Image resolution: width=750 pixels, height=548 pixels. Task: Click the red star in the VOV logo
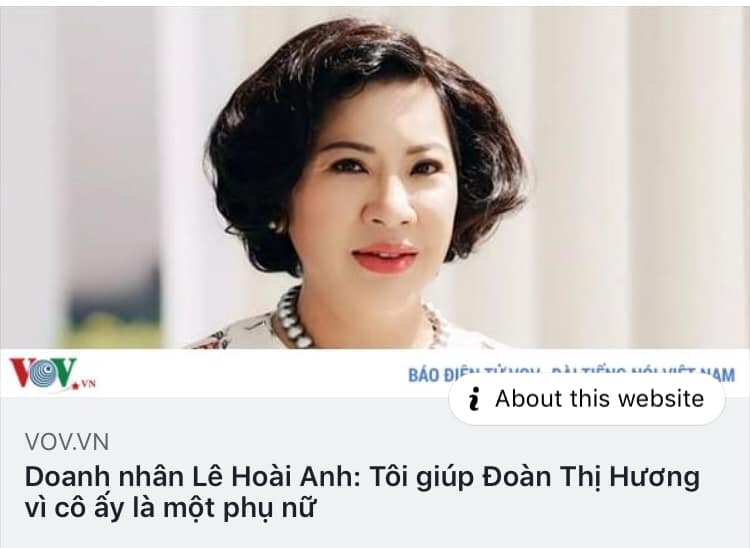click(x=75, y=385)
